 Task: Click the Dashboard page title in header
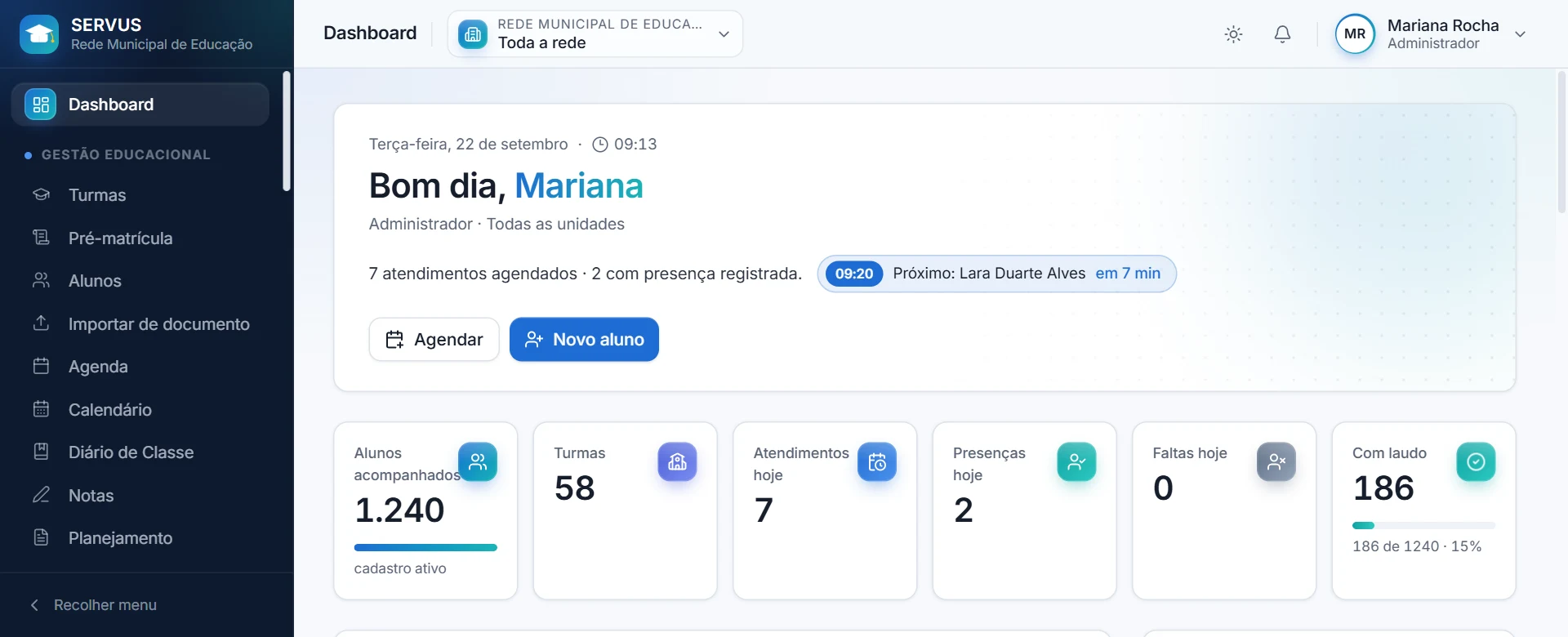[370, 33]
